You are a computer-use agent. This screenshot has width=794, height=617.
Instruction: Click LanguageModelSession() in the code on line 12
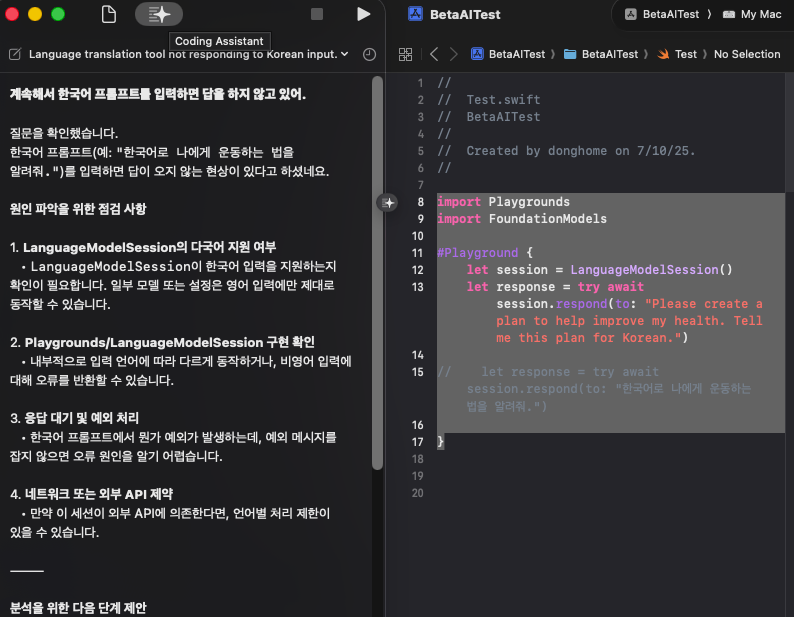click(x=651, y=270)
